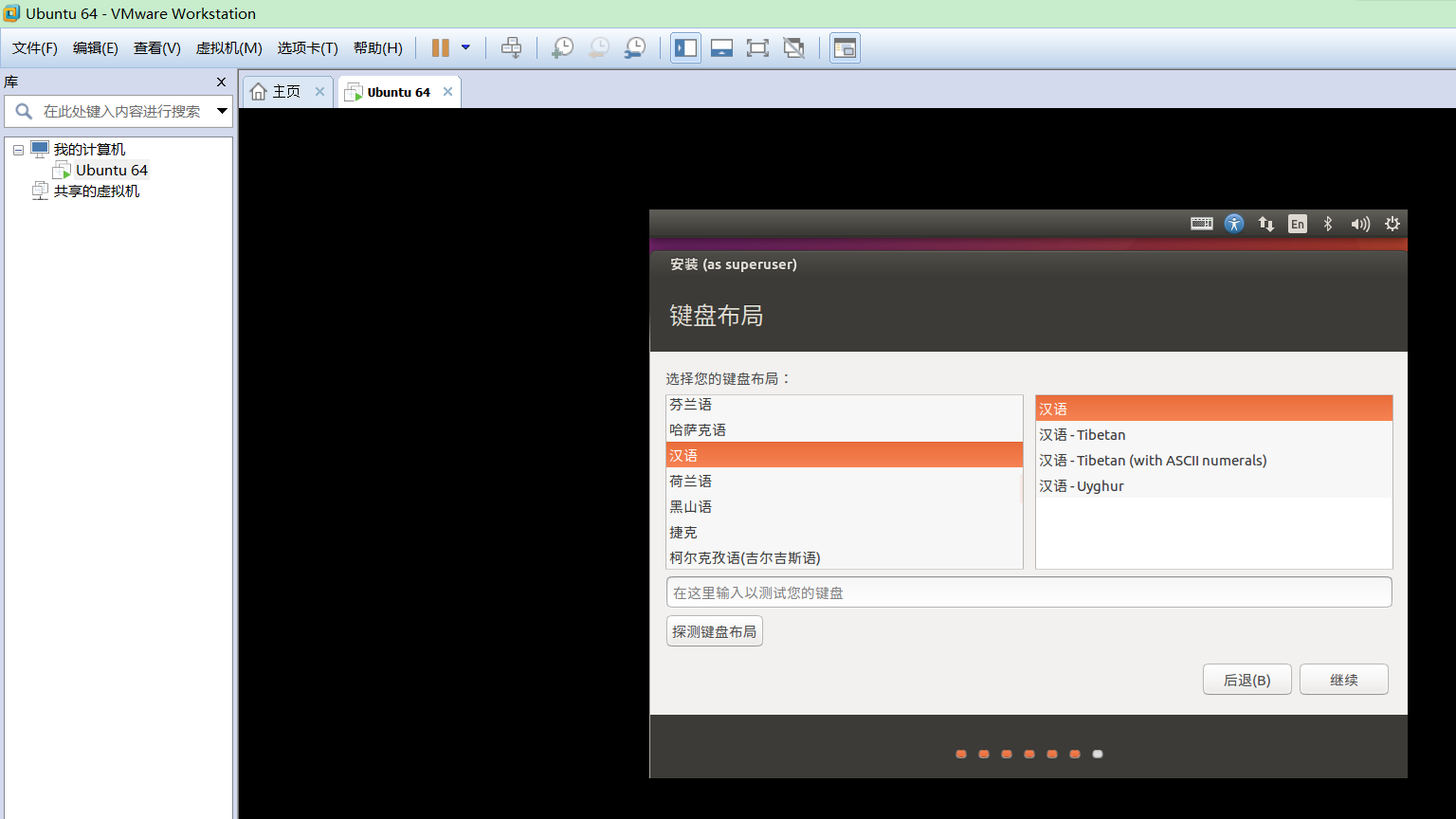Toggle Unity mode in VMware
The height and width of the screenshot is (819, 1456).
click(x=793, y=47)
